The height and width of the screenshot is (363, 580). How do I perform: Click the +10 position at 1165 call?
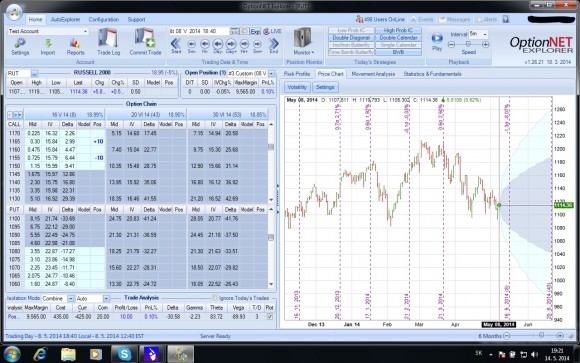click(x=98, y=141)
